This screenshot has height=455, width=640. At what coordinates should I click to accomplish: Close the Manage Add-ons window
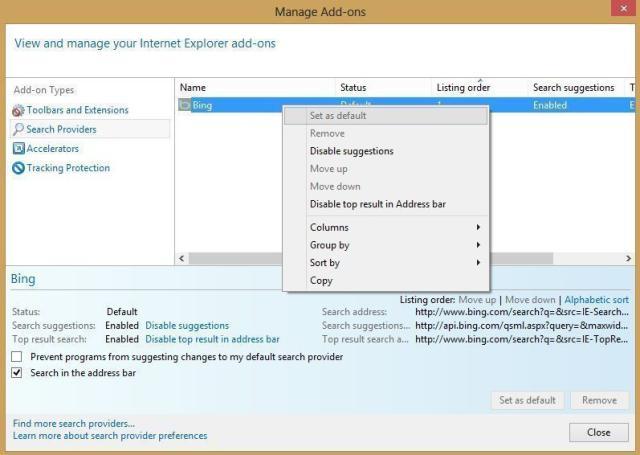(x=623, y=8)
